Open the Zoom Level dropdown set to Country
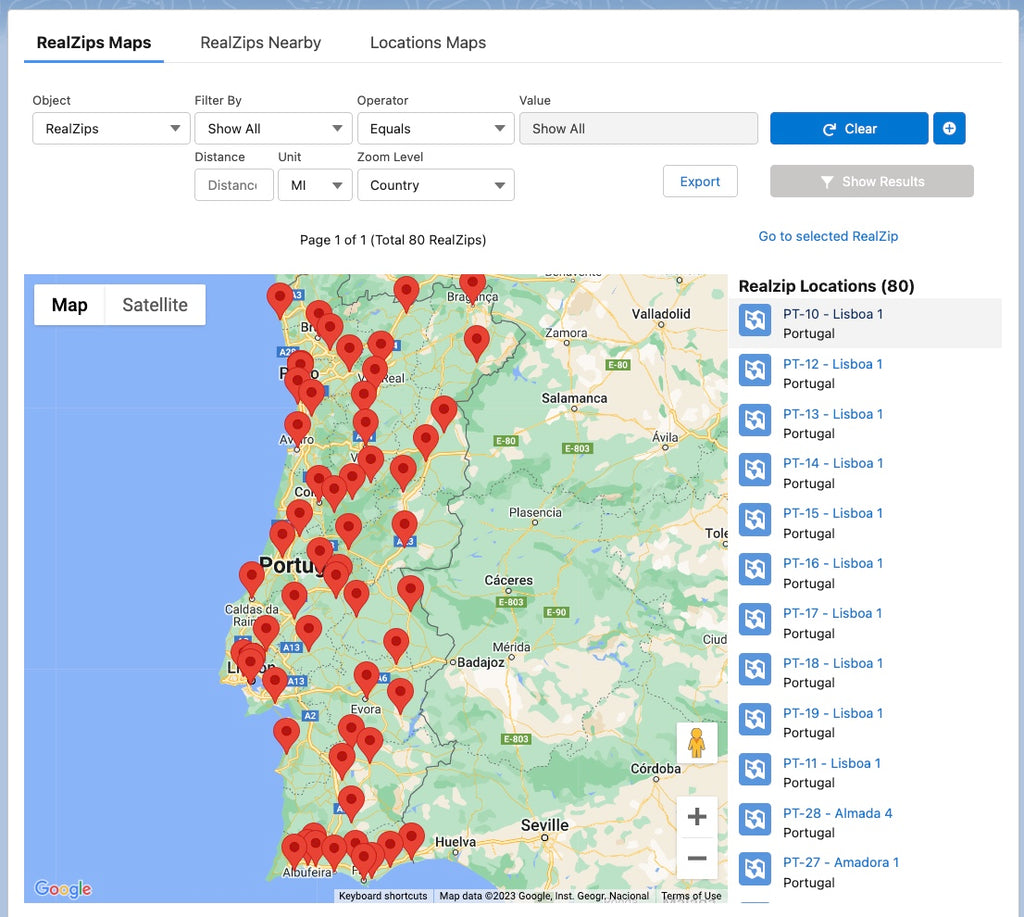The height and width of the screenshot is (917, 1024). [x=436, y=185]
